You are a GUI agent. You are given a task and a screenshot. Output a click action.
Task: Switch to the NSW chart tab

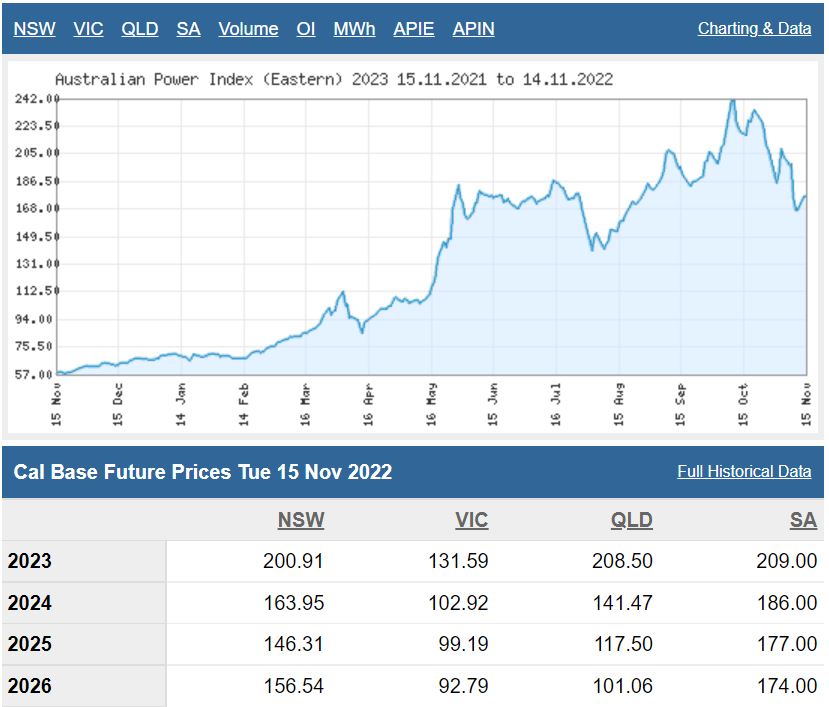pos(35,29)
